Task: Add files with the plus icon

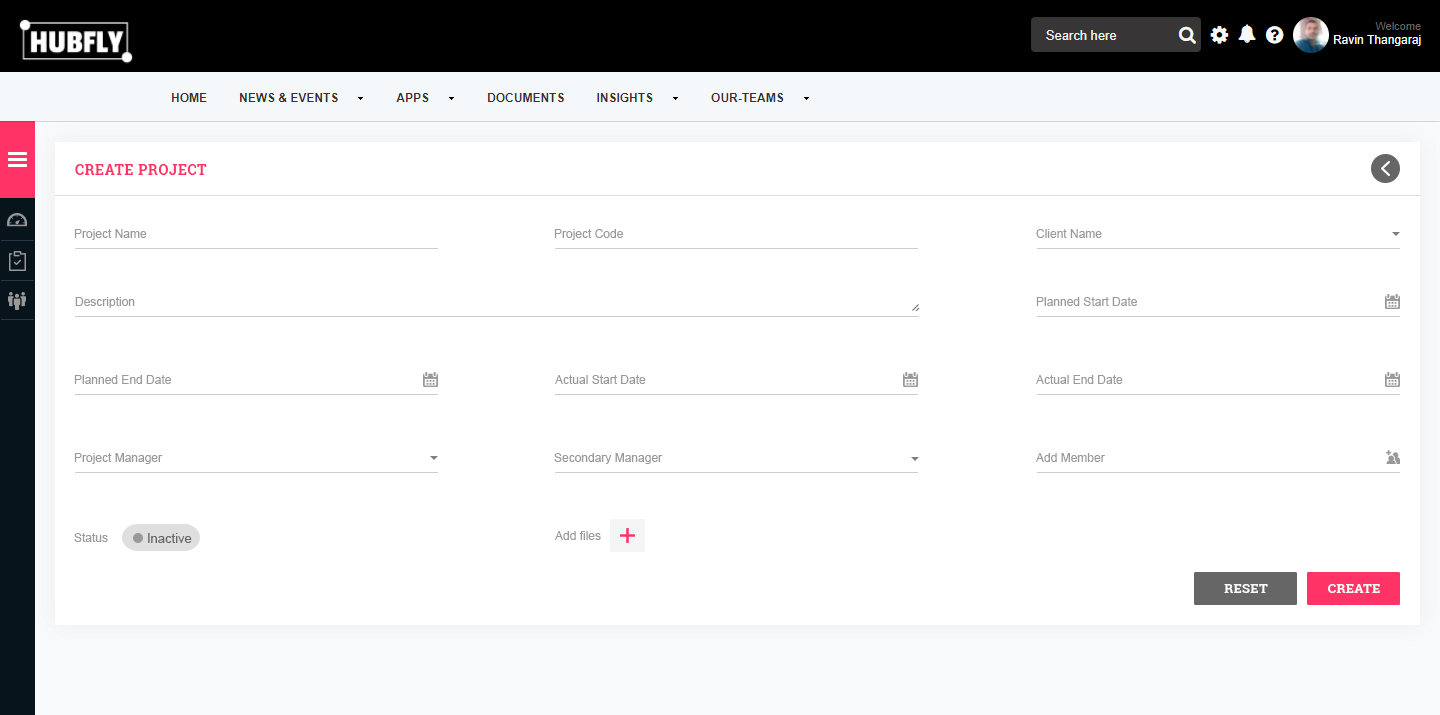Action: point(627,536)
